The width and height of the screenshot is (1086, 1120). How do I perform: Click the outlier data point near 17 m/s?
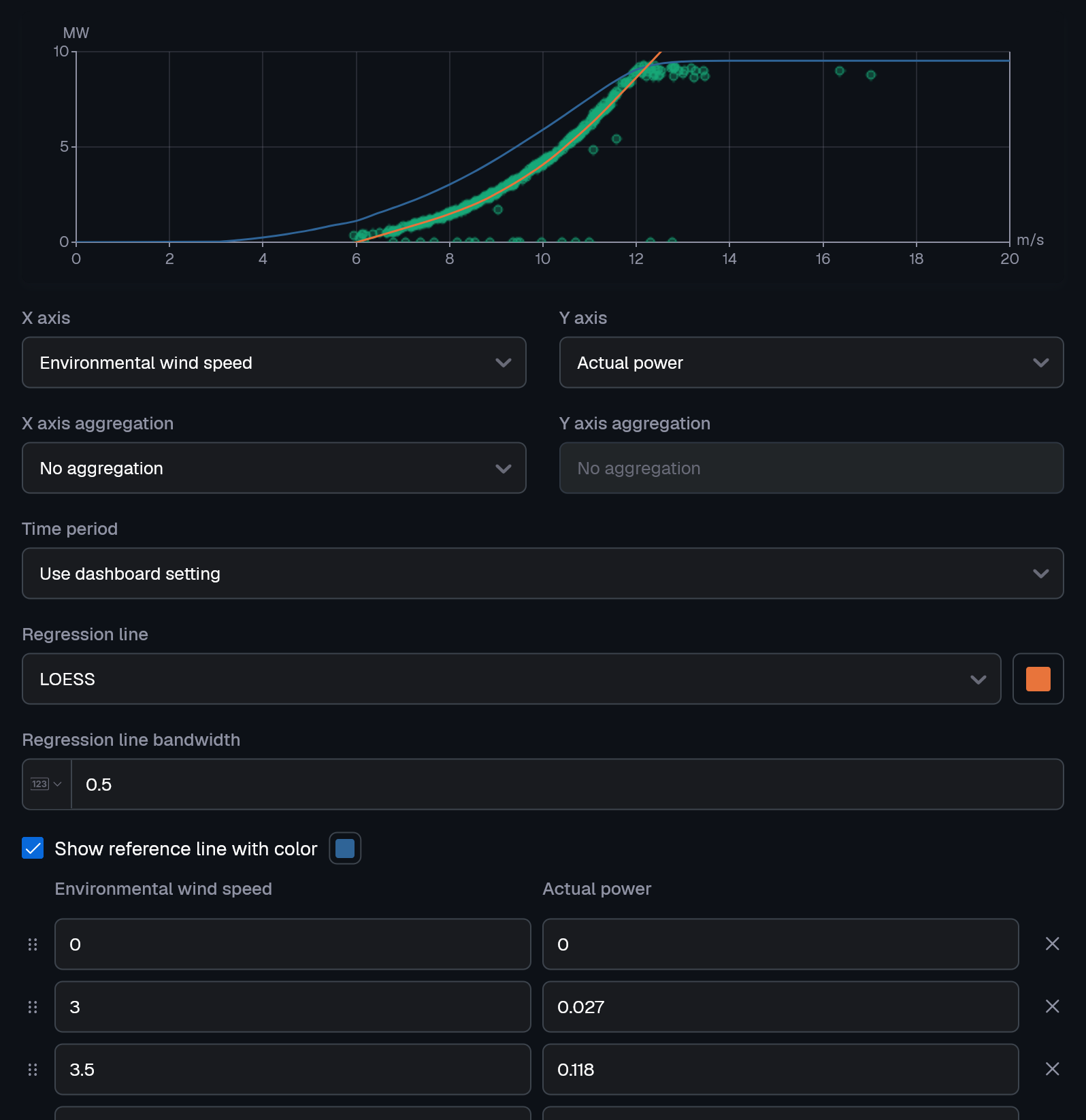coord(871,75)
